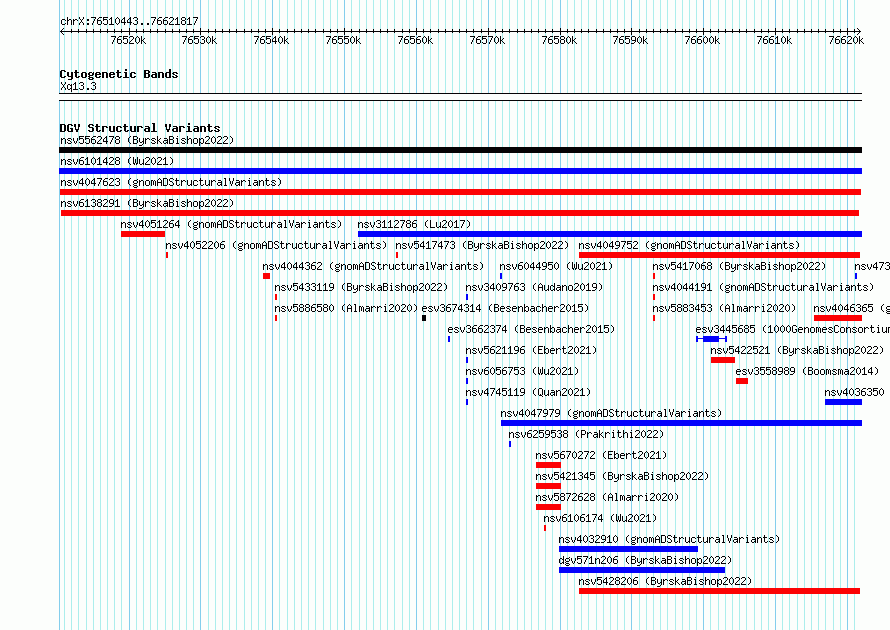Viewport: 890px width, 630px height.
Task: Click the DGV Structural Variants track title
Action: pyautogui.click(x=140, y=128)
